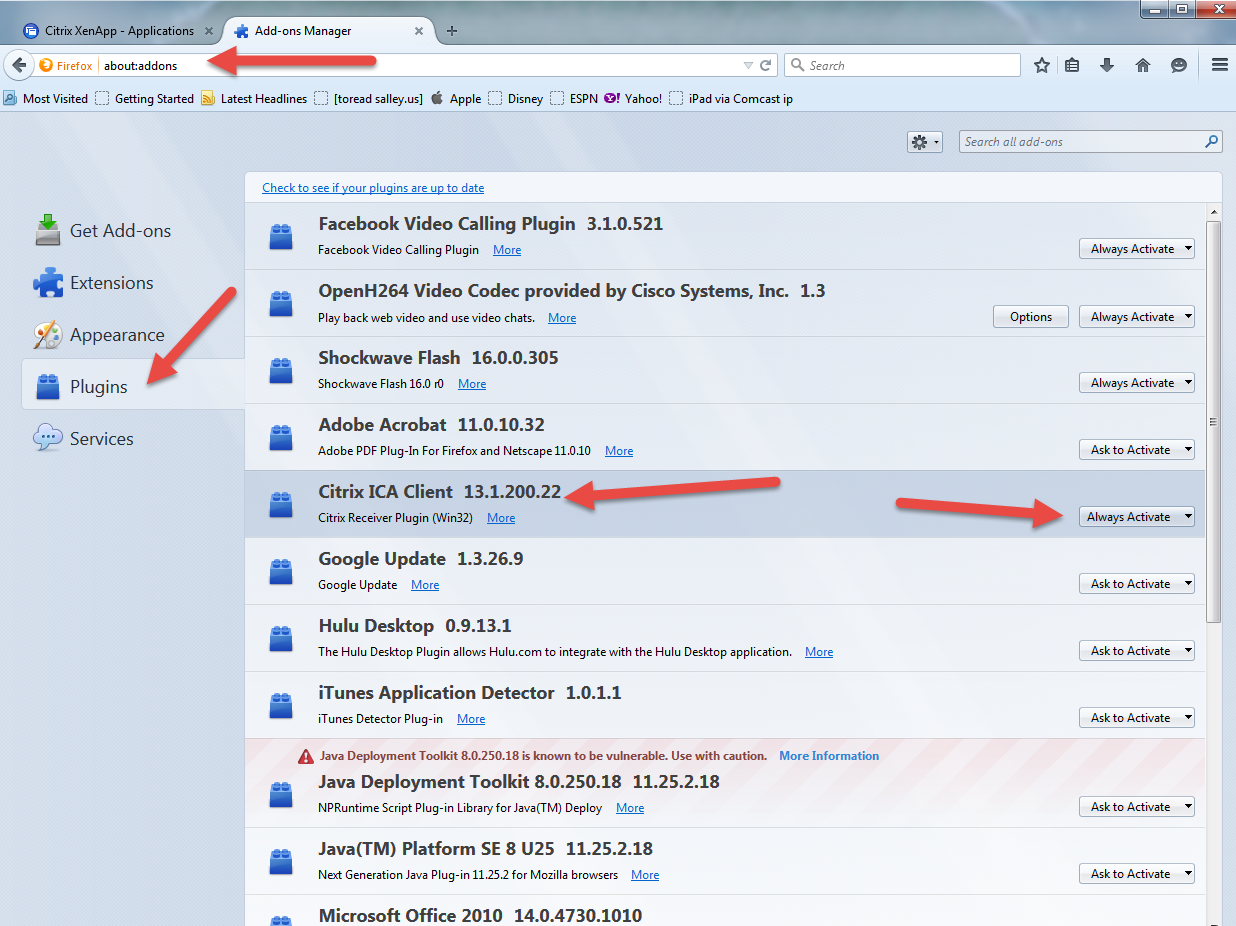1236x926 pixels.
Task: Open Shockwave Flash activation dropdown
Action: (x=1137, y=383)
